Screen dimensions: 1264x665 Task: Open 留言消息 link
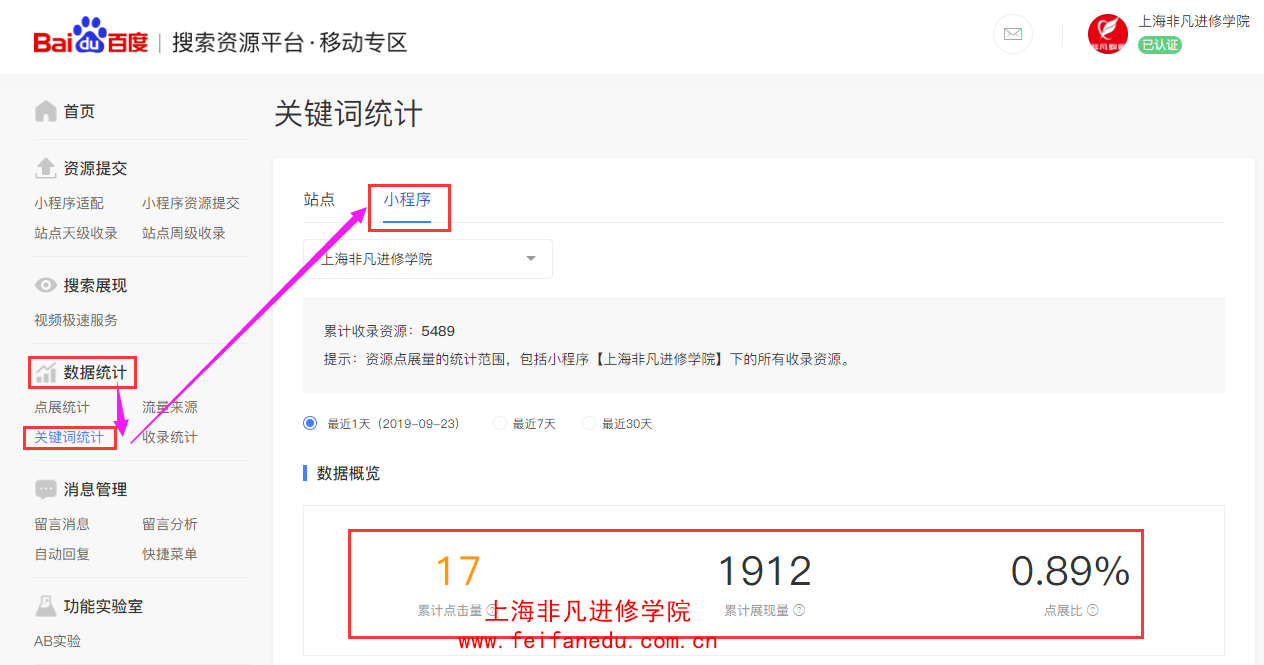tap(62, 524)
